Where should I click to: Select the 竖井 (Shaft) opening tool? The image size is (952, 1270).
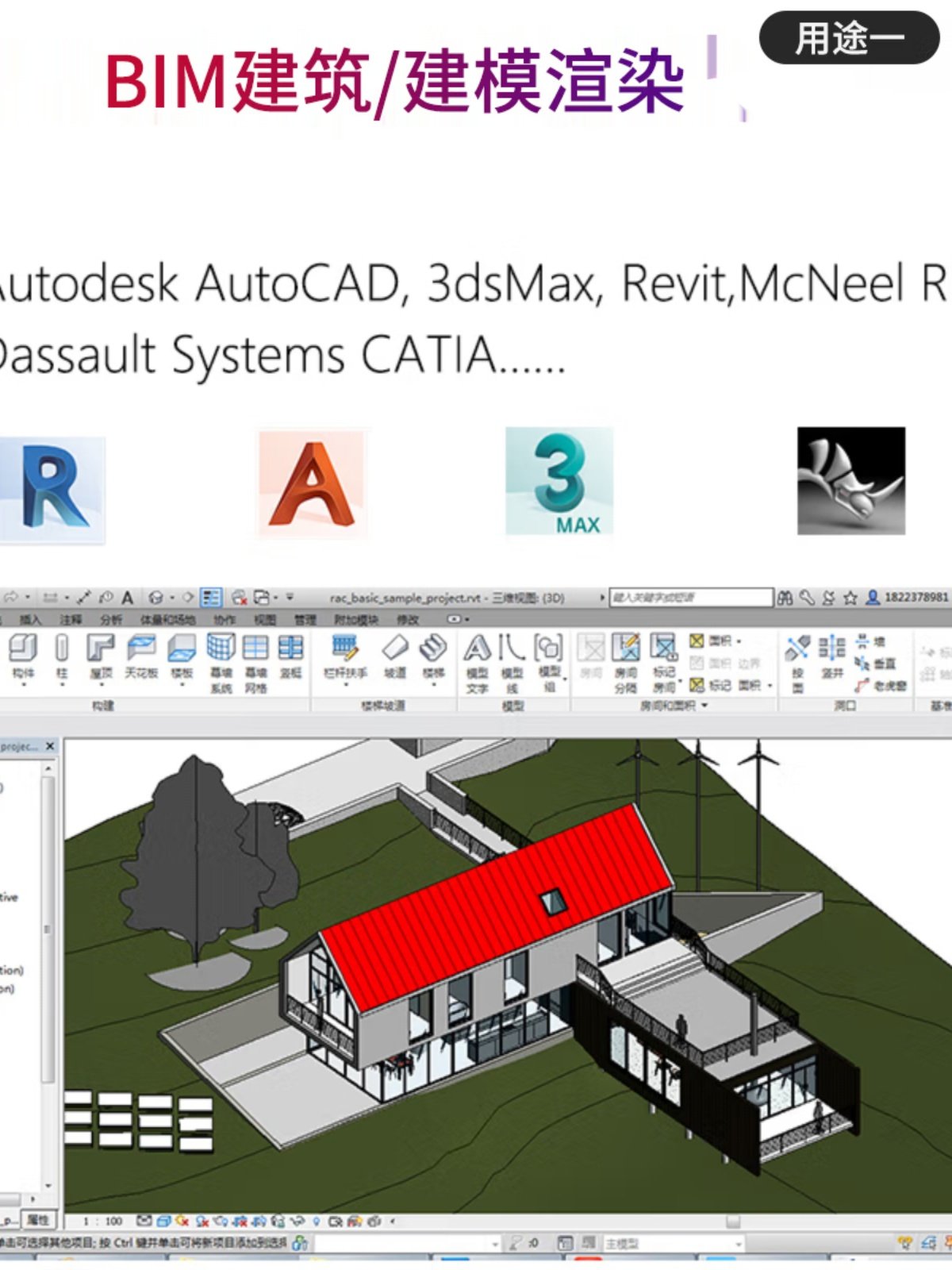coord(831,657)
